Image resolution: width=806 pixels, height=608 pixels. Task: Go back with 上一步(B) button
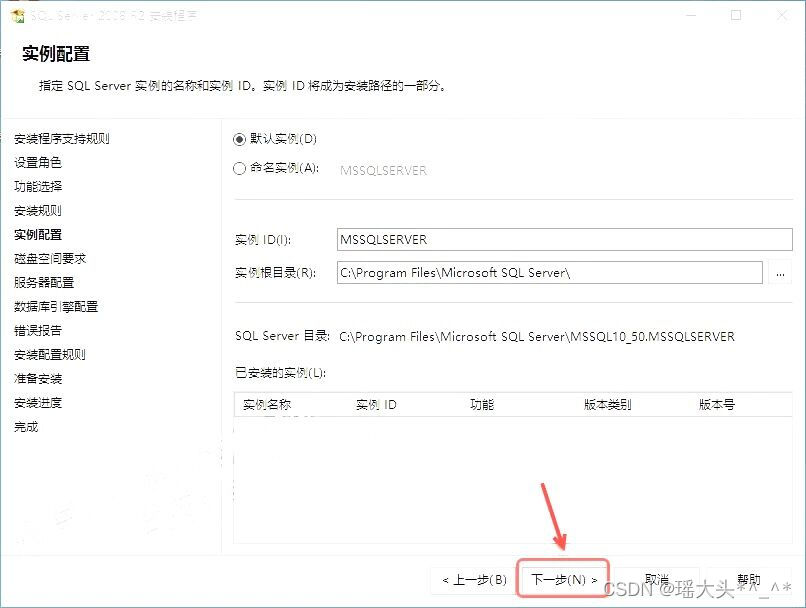tap(474, 580)
